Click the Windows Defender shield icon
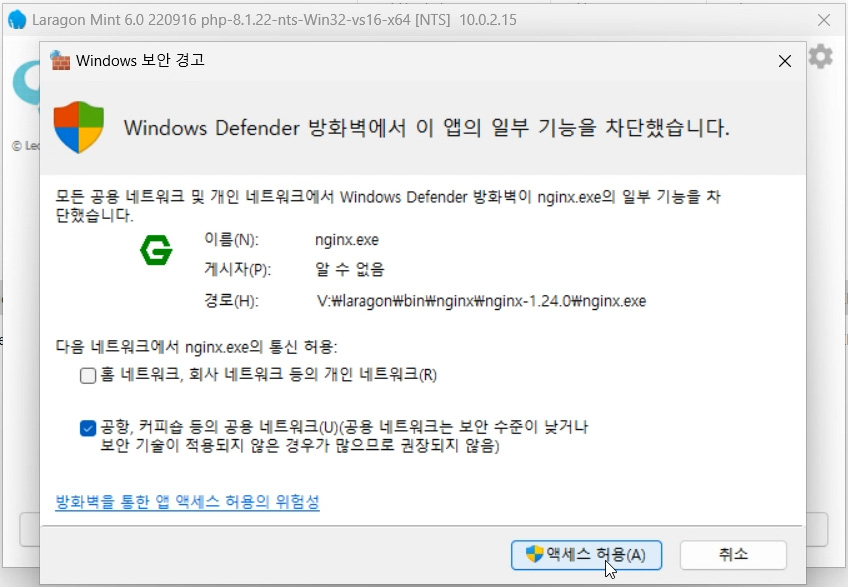 (x=79, y=127)
